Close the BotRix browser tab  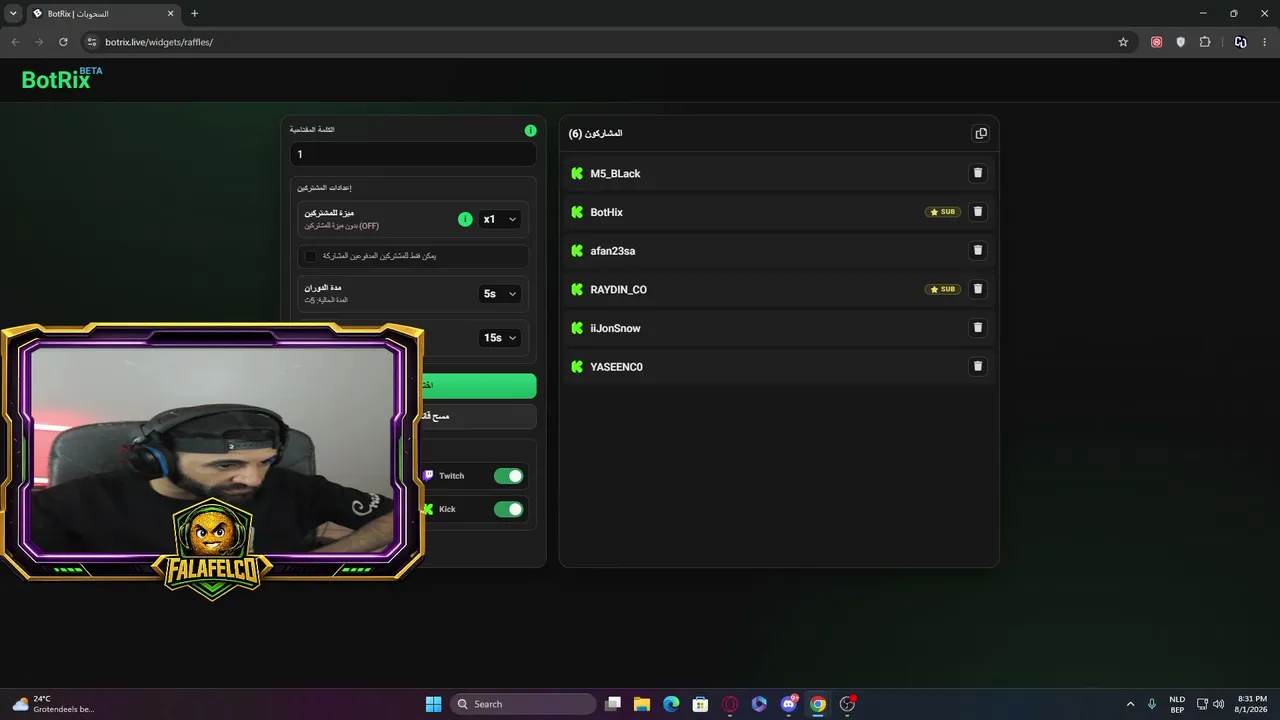(171, 14)
